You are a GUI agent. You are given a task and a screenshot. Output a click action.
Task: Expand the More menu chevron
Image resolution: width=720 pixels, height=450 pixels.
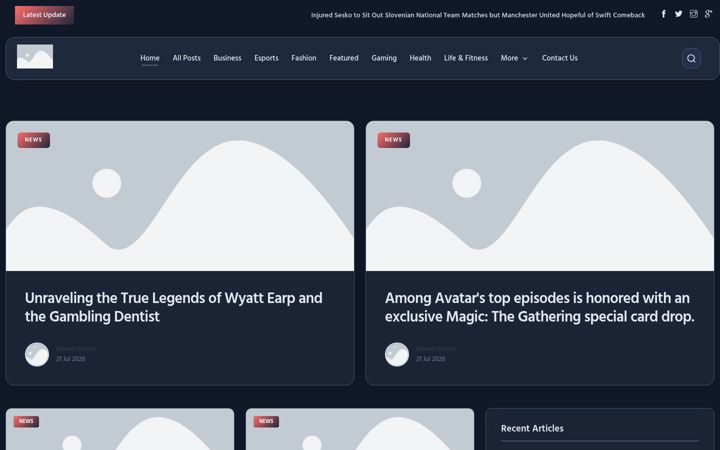point(525,58)
